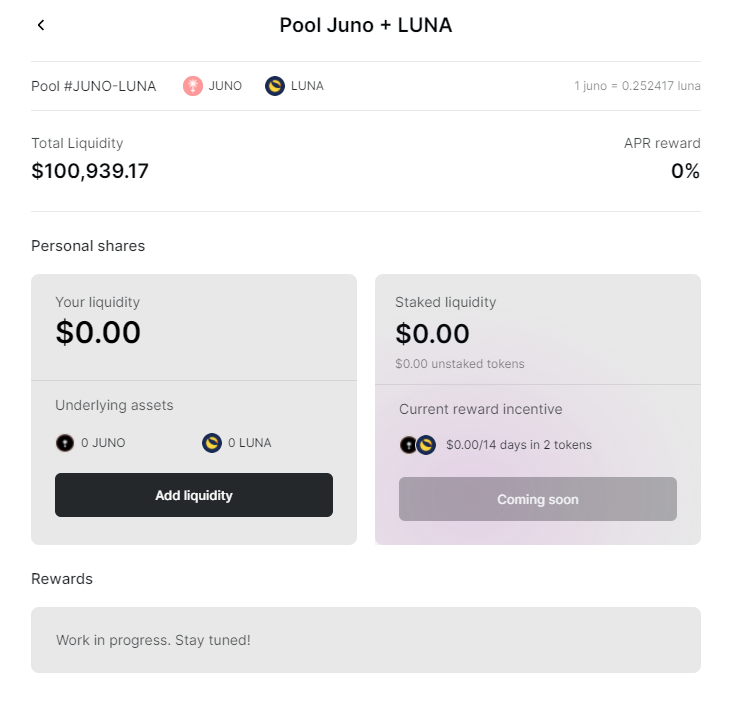Click the Work in progress rewards panel
742x726 pixels.
pyautogui.click(x=366, y=640)
